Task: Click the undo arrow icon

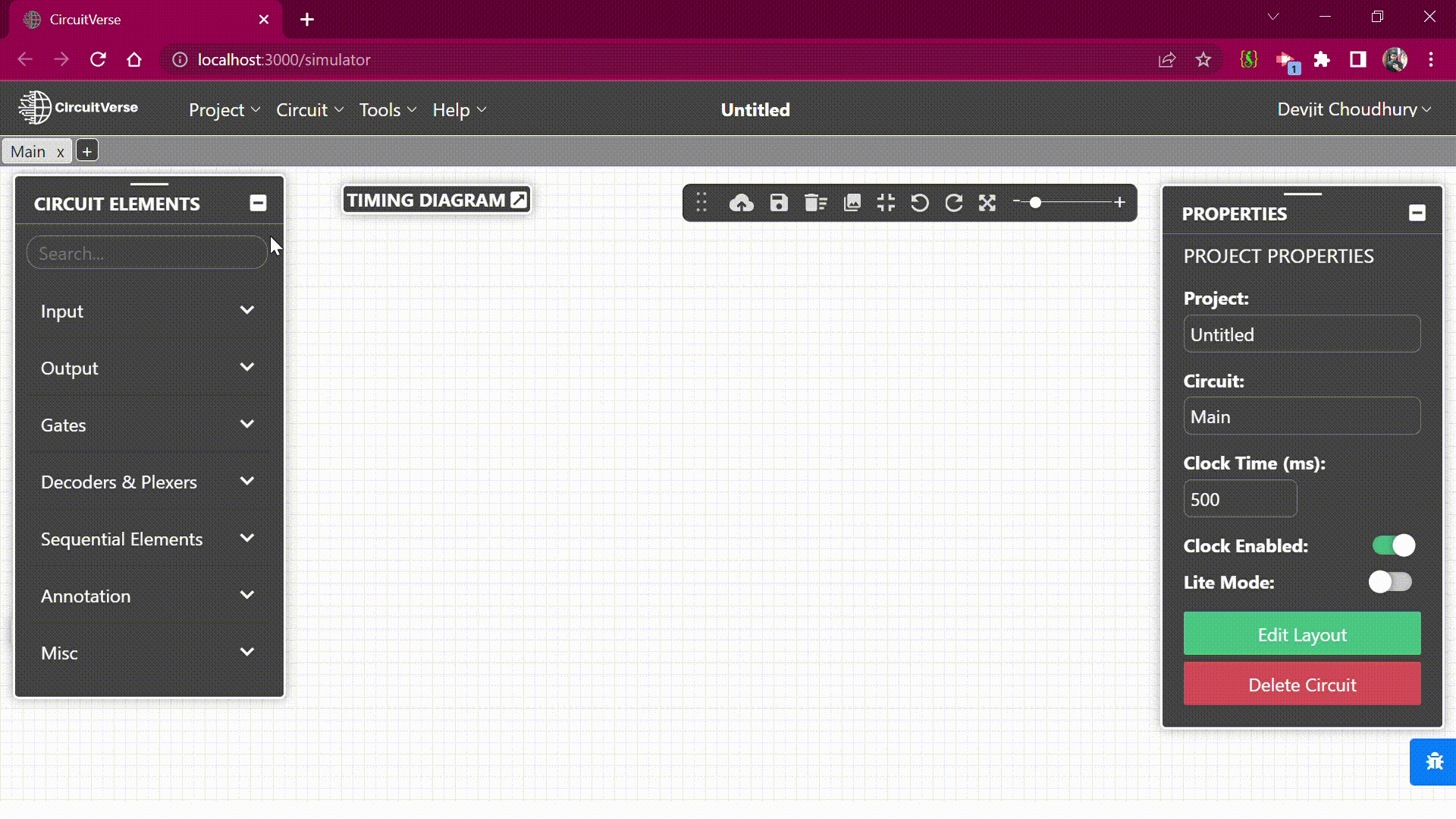Action: [919, 203]
